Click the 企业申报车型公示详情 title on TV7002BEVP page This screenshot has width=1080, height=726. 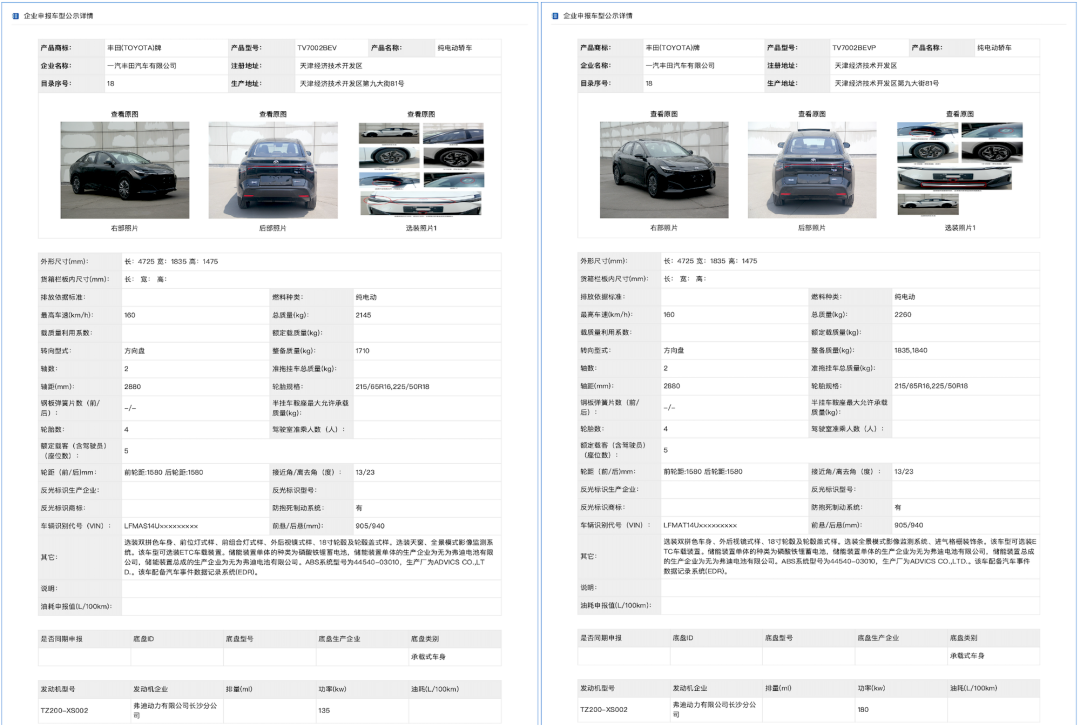pyautogui.click(x=598, y=16)
